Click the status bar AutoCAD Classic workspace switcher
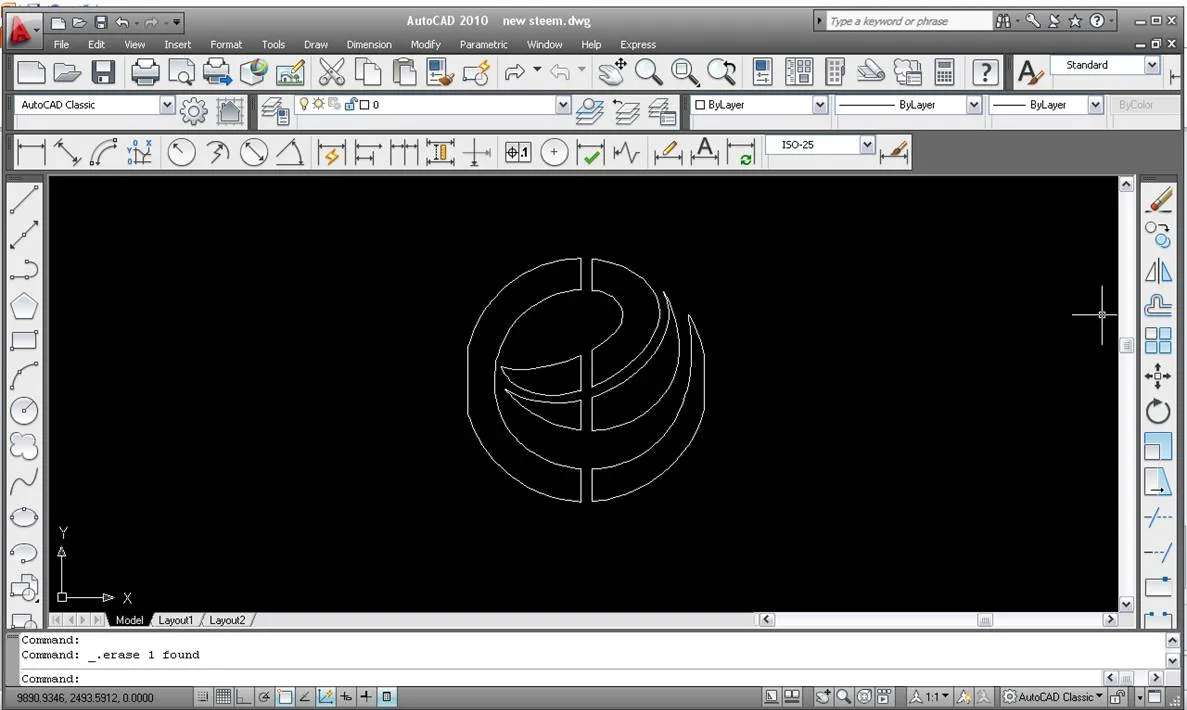 pos(1052,696)
